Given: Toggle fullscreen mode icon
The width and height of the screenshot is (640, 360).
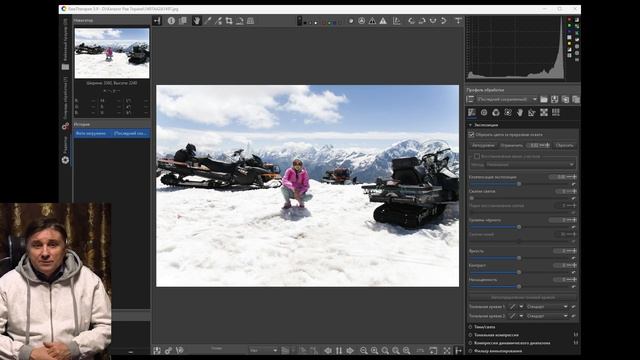Looking at the screenshot, I should [447, 350].
